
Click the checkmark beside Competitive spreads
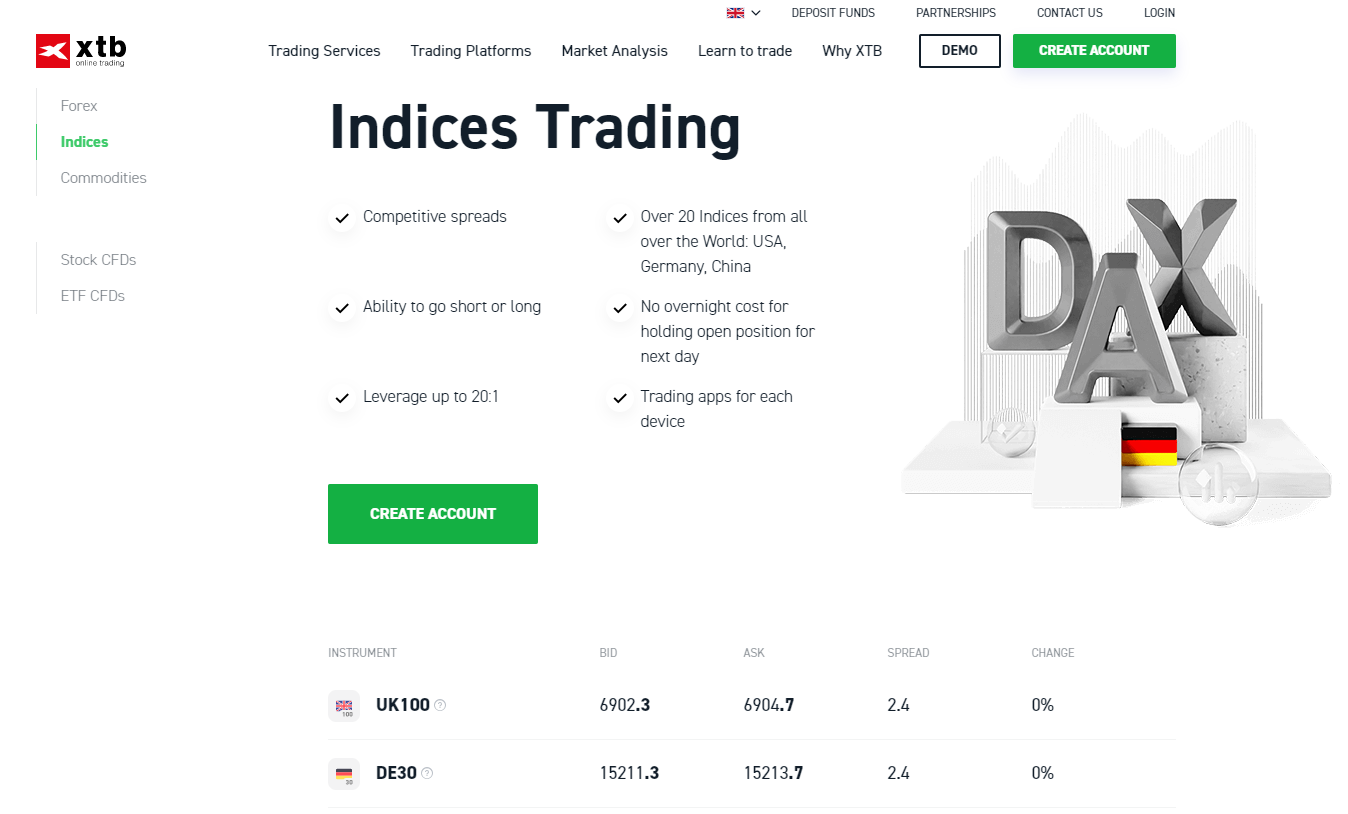coord(342,217)
